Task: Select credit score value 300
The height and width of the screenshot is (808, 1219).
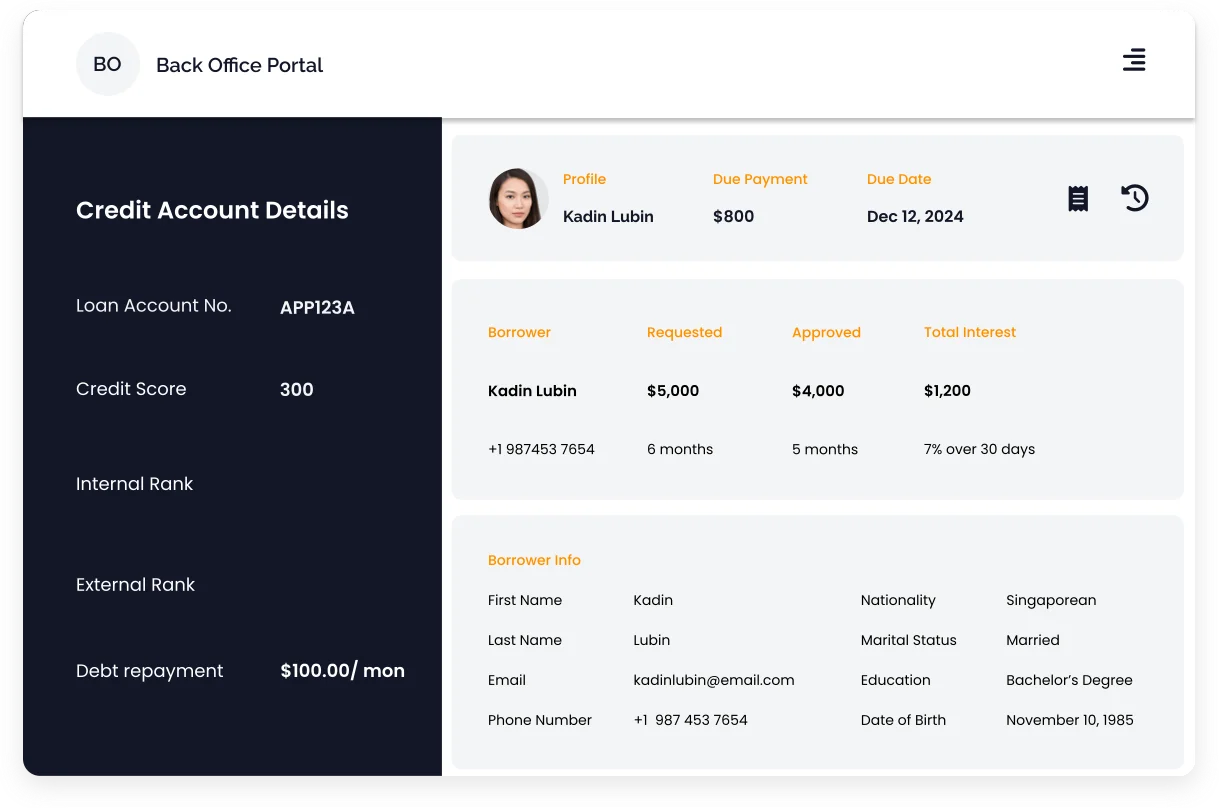Action: click(x=297, y=390)
